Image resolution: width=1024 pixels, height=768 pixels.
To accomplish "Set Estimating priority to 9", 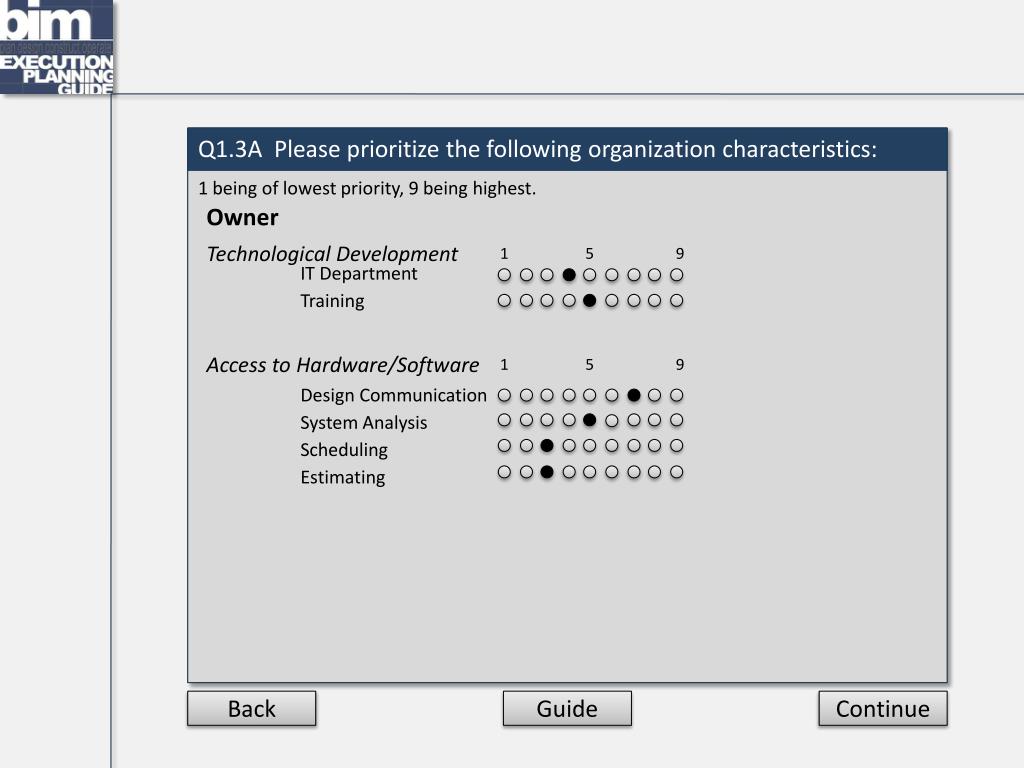I will [x=677, y=472].
